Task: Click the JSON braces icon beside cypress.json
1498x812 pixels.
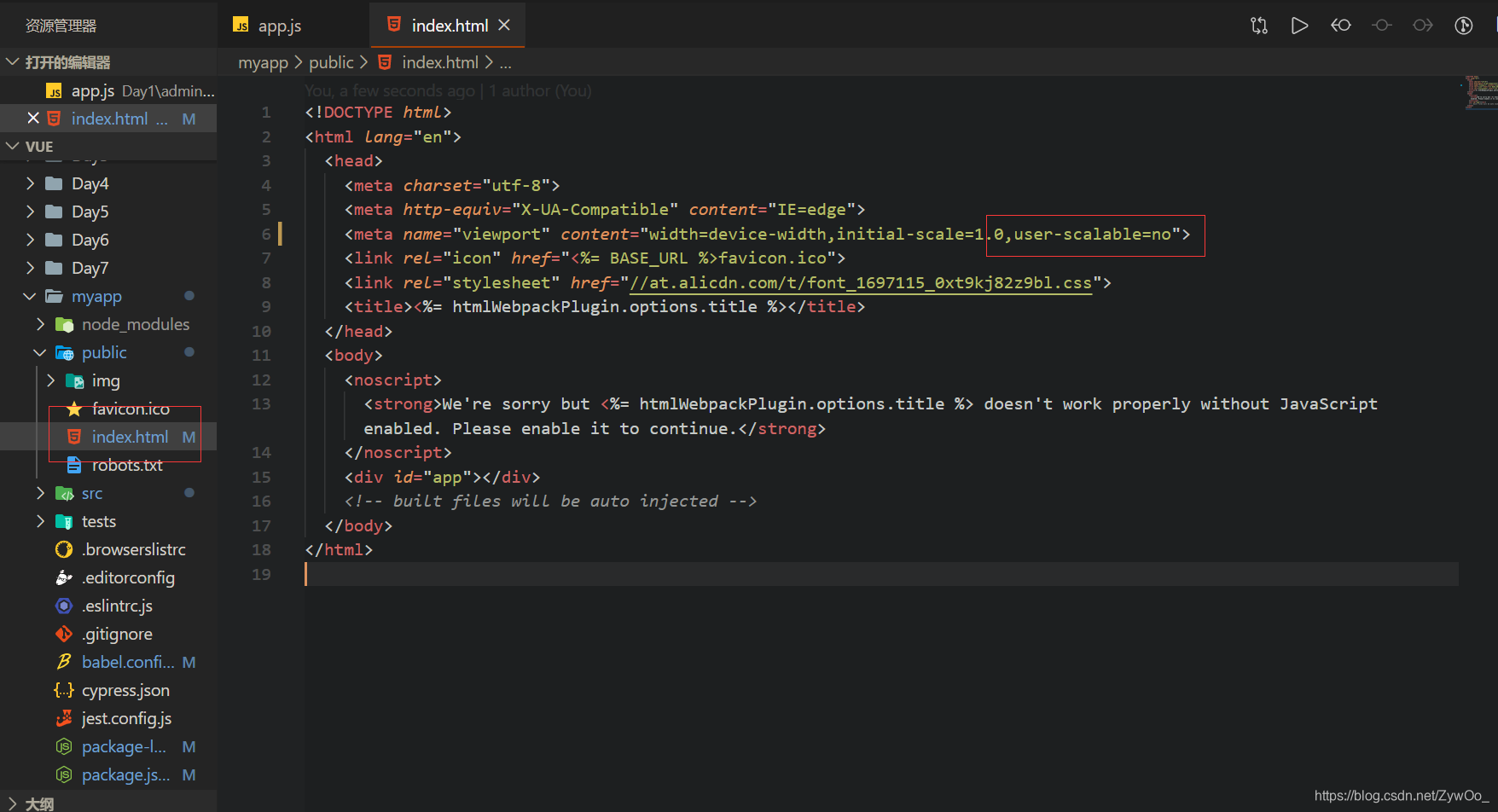Action: [x=64, y=690]
